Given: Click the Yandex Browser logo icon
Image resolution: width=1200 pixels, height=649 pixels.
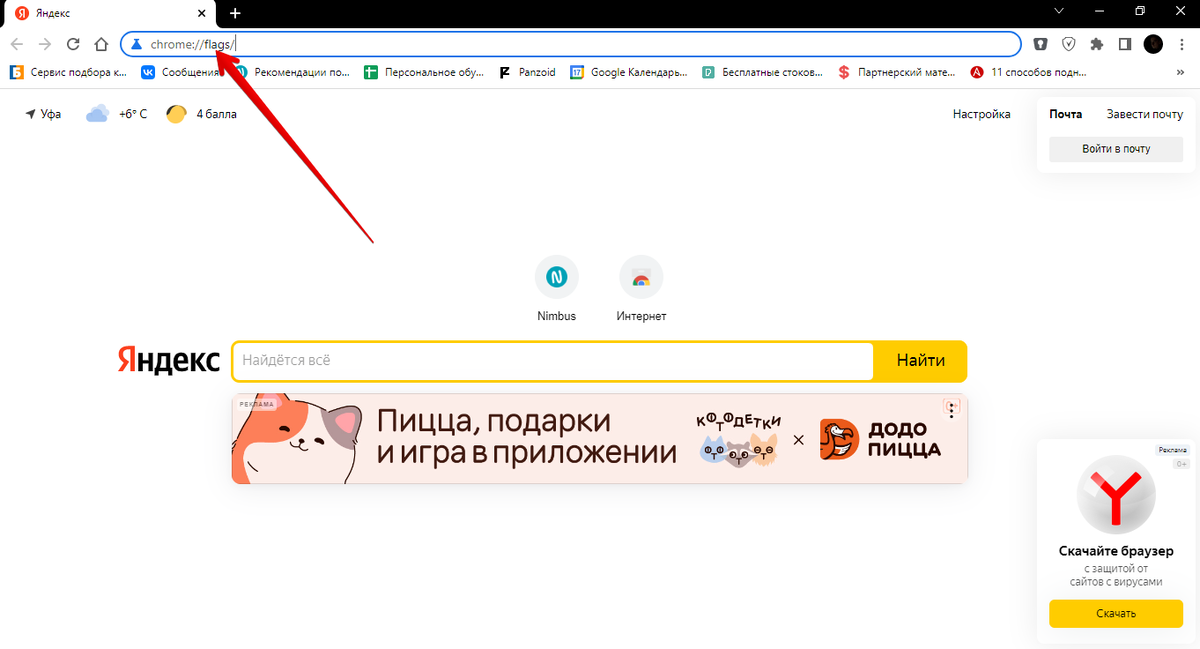Looking at the screenshot, I should (x=1116, y=495).
